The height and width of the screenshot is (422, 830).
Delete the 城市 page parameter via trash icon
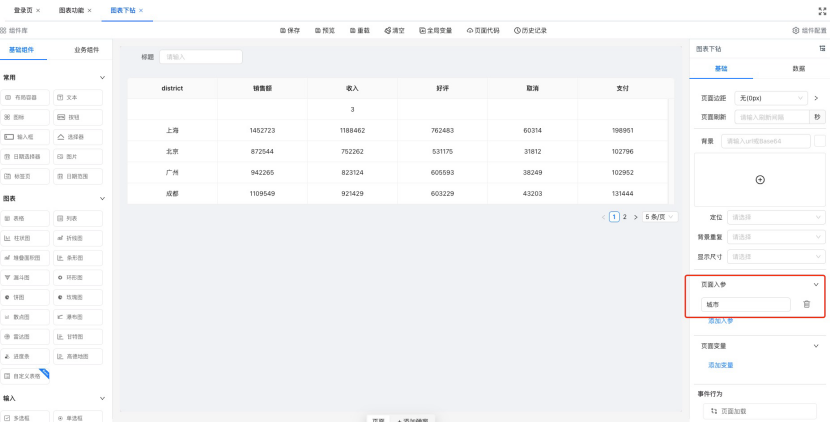click(807, 304)
